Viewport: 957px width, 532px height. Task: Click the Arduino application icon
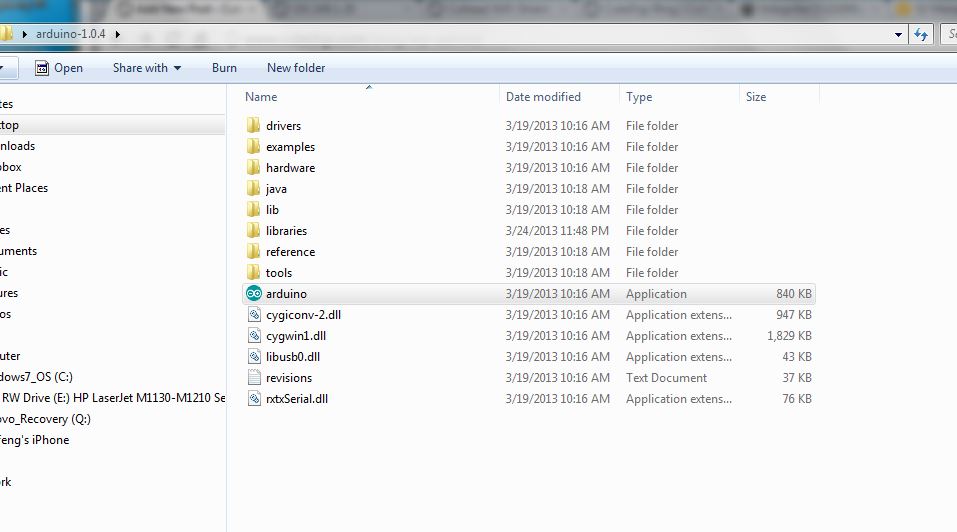253,293
